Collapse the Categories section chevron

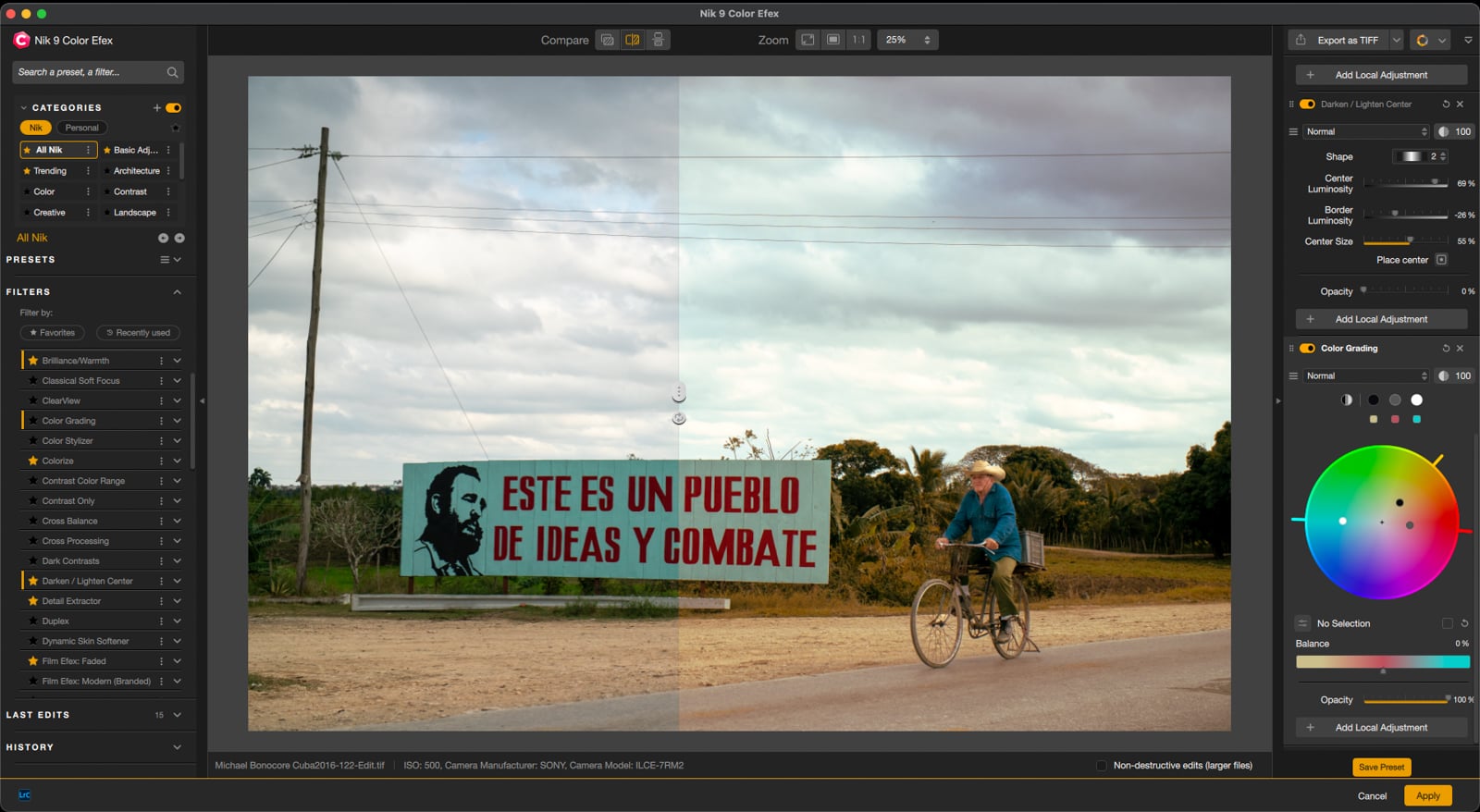24,108
